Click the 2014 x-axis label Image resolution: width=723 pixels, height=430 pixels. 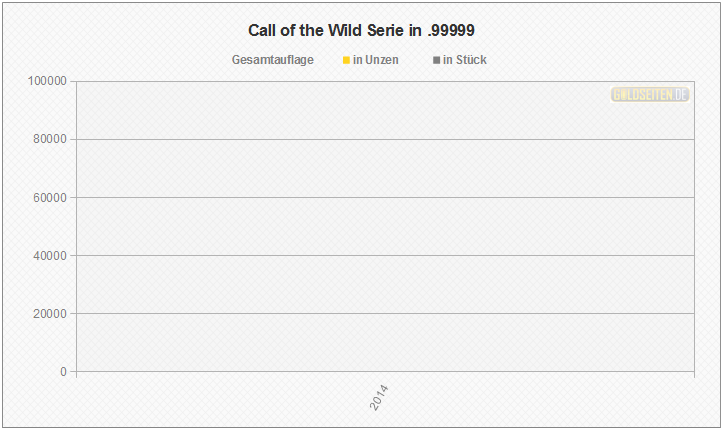[x=380, y=397]
